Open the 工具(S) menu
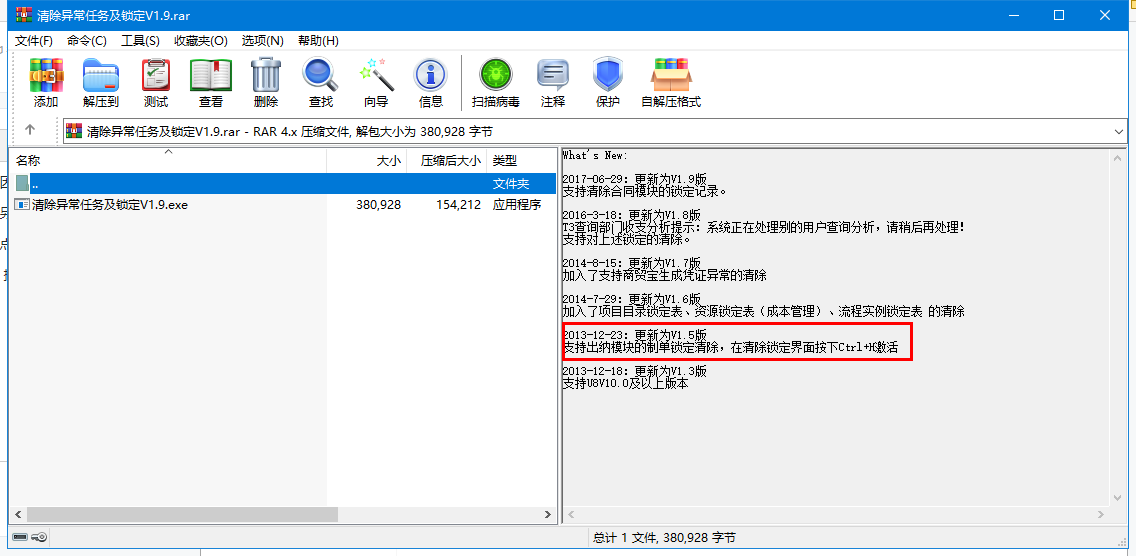 141,41
